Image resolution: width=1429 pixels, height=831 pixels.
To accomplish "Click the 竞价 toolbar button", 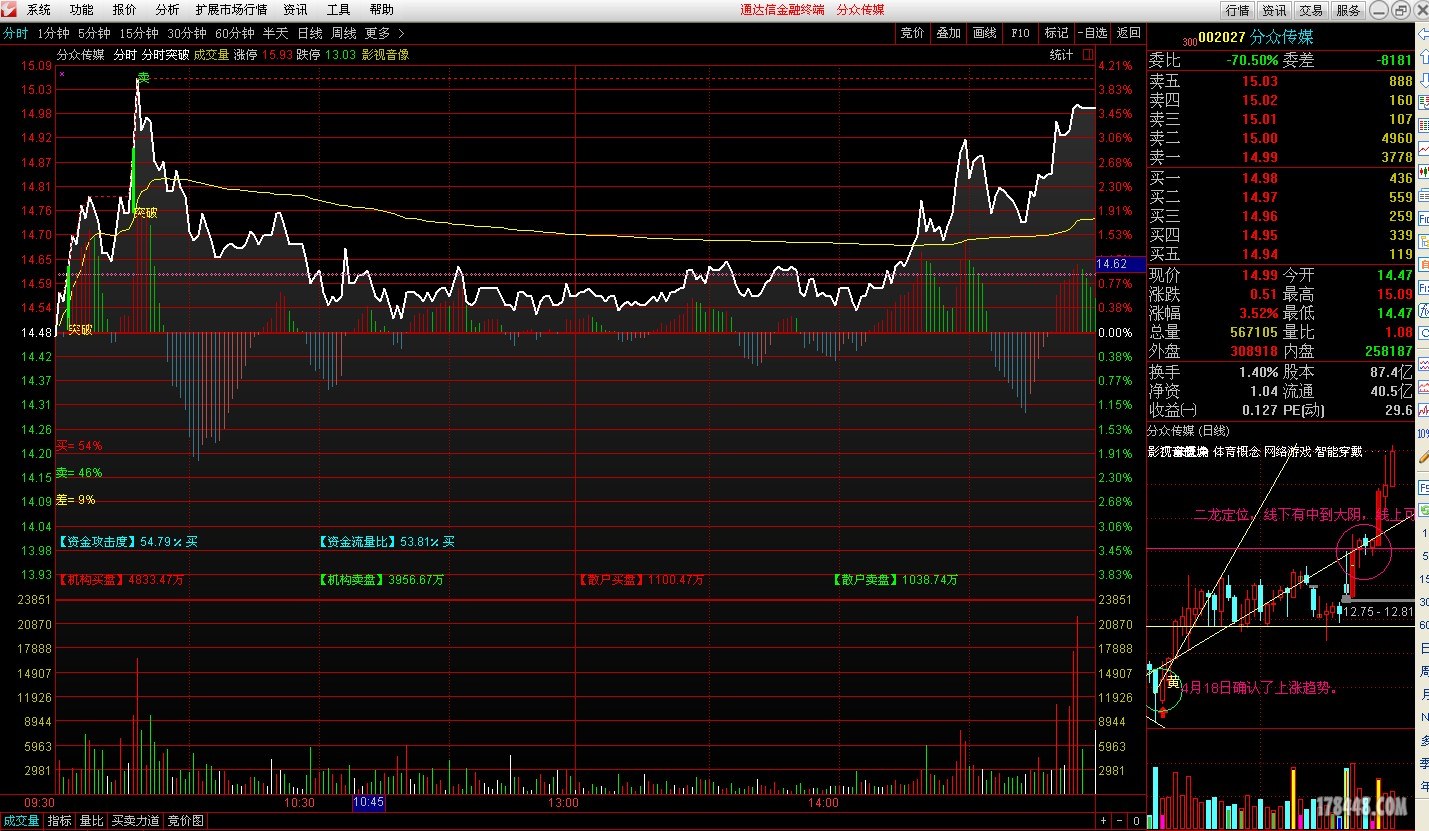I will click(x=912, y=33).
